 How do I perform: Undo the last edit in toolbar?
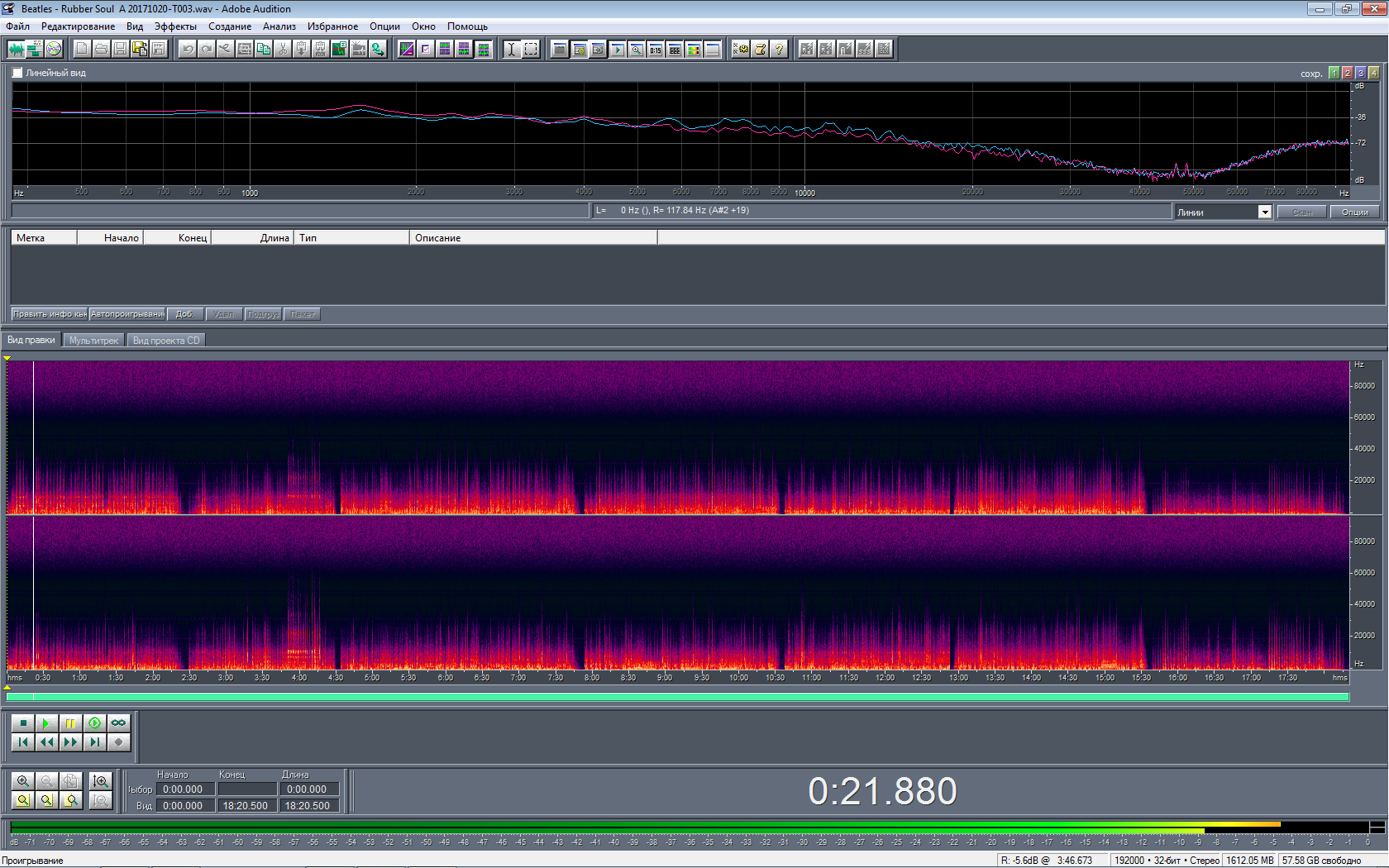click(188, 49)
